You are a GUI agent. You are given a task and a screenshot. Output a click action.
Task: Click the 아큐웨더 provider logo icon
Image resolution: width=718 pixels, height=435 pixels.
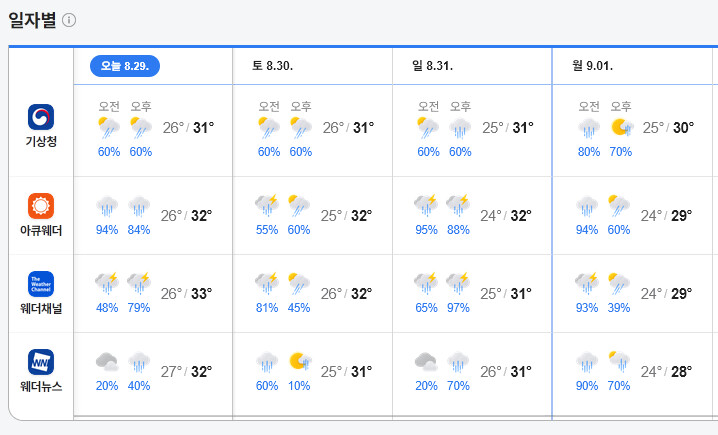click(41, 206)
